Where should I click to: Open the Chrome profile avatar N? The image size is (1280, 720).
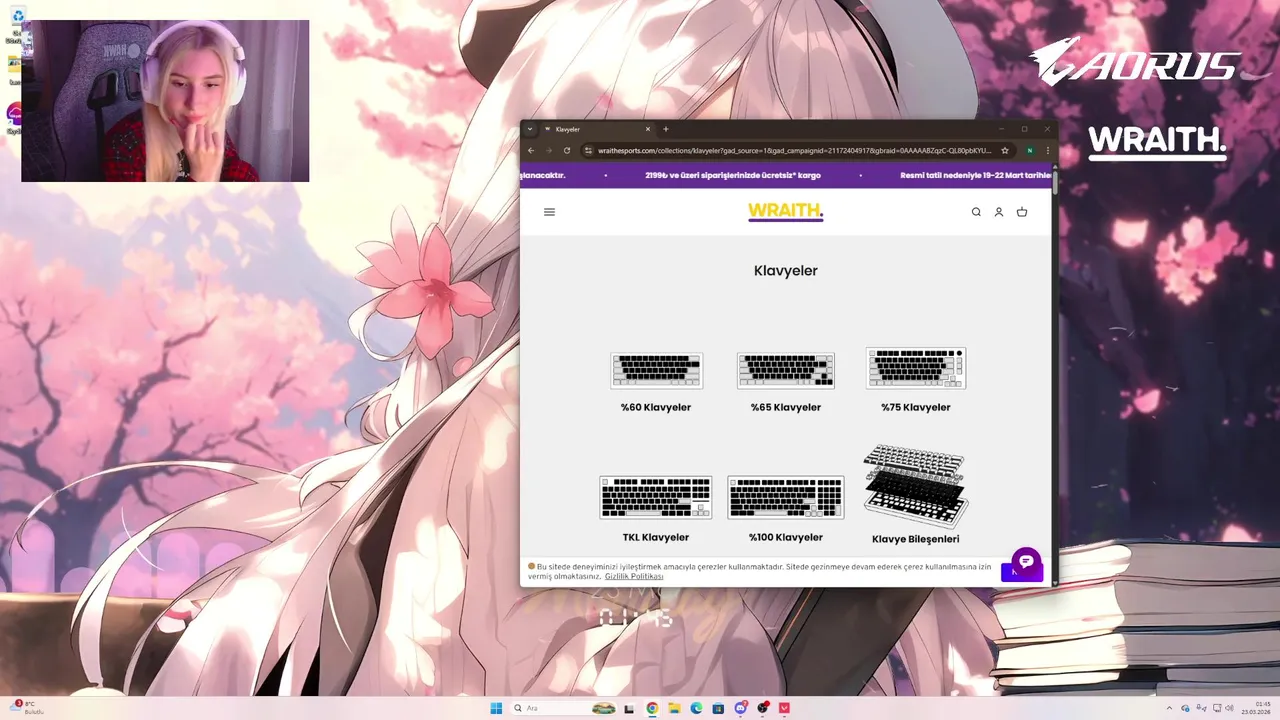tap(1030, 150)
